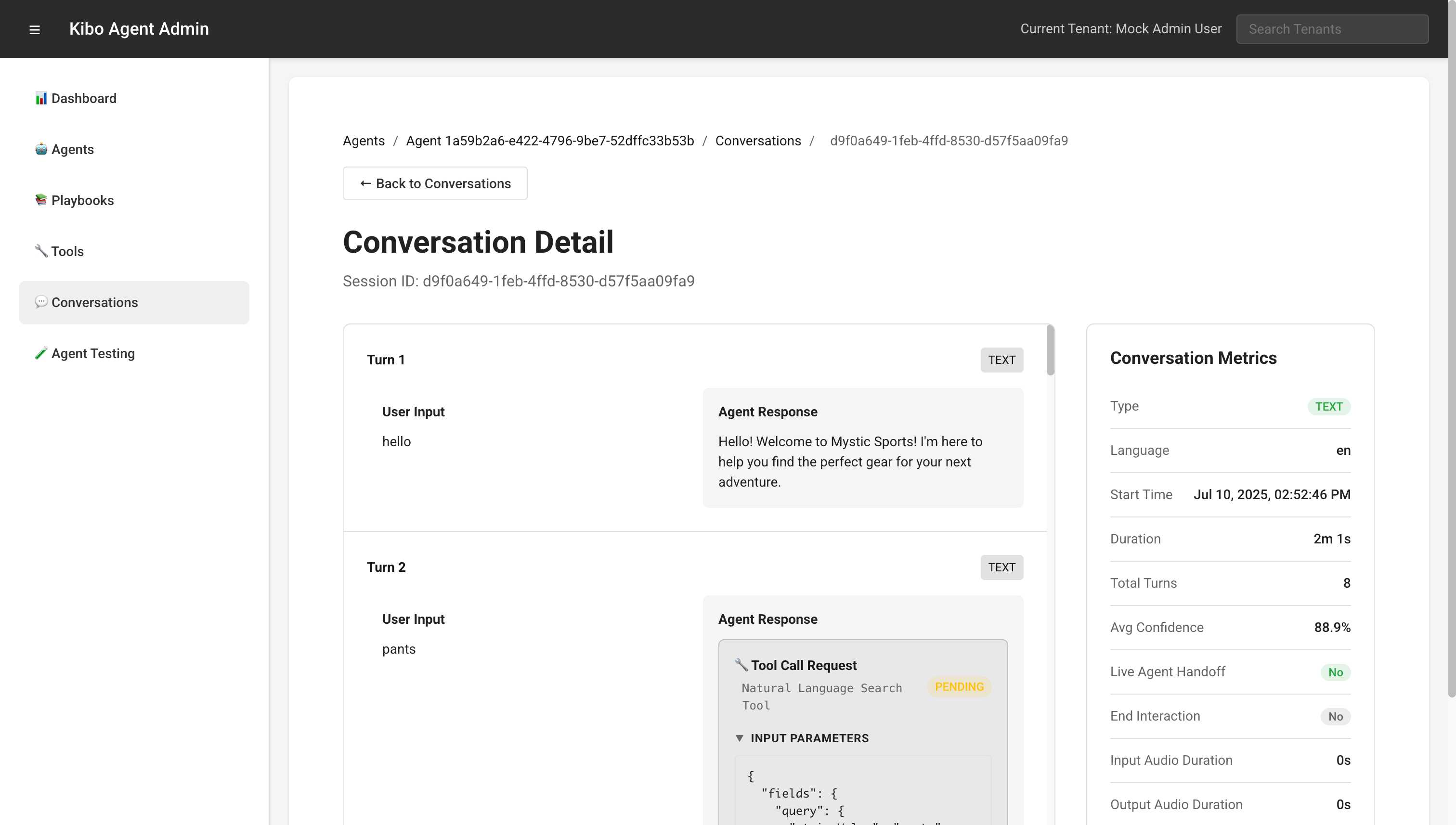Click the session ID at breadcrumb end
The width and height of the screenshot is (1456, 825).
pyautogui.click(x=949, y=141)
